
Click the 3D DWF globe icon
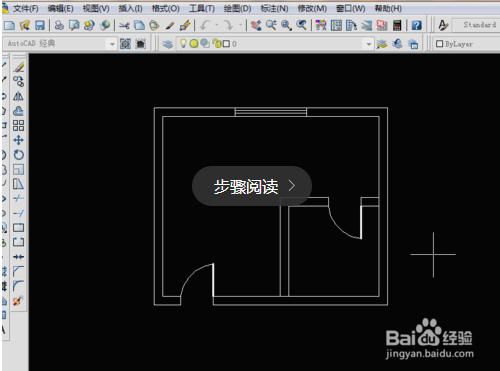[x=105, y=25]
